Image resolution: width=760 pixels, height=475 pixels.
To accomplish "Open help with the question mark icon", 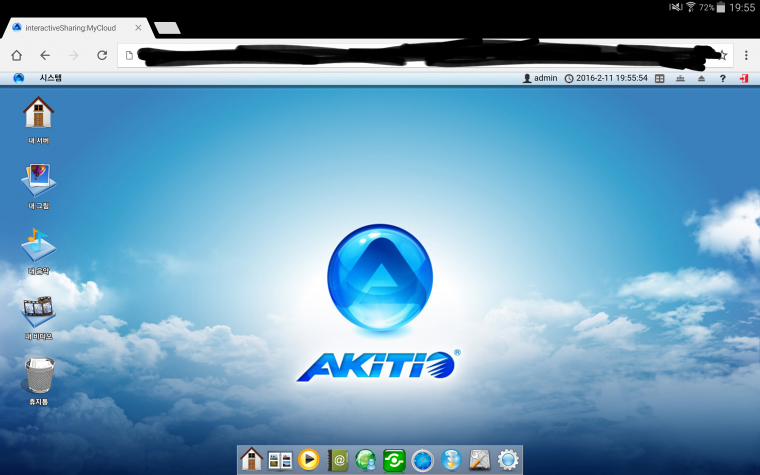I will coord(723,79).
